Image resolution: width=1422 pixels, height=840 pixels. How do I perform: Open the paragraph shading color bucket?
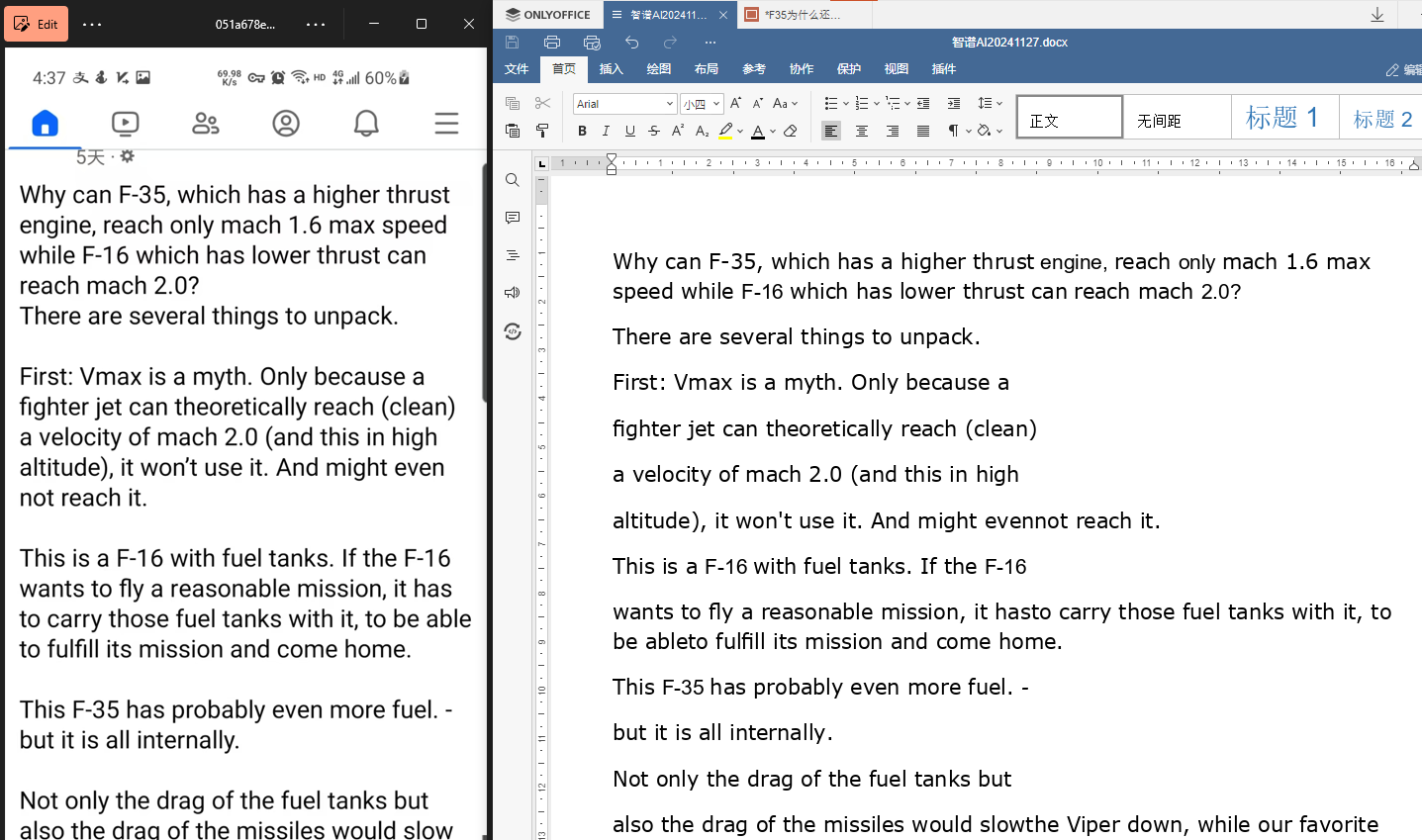click(984, 131)
